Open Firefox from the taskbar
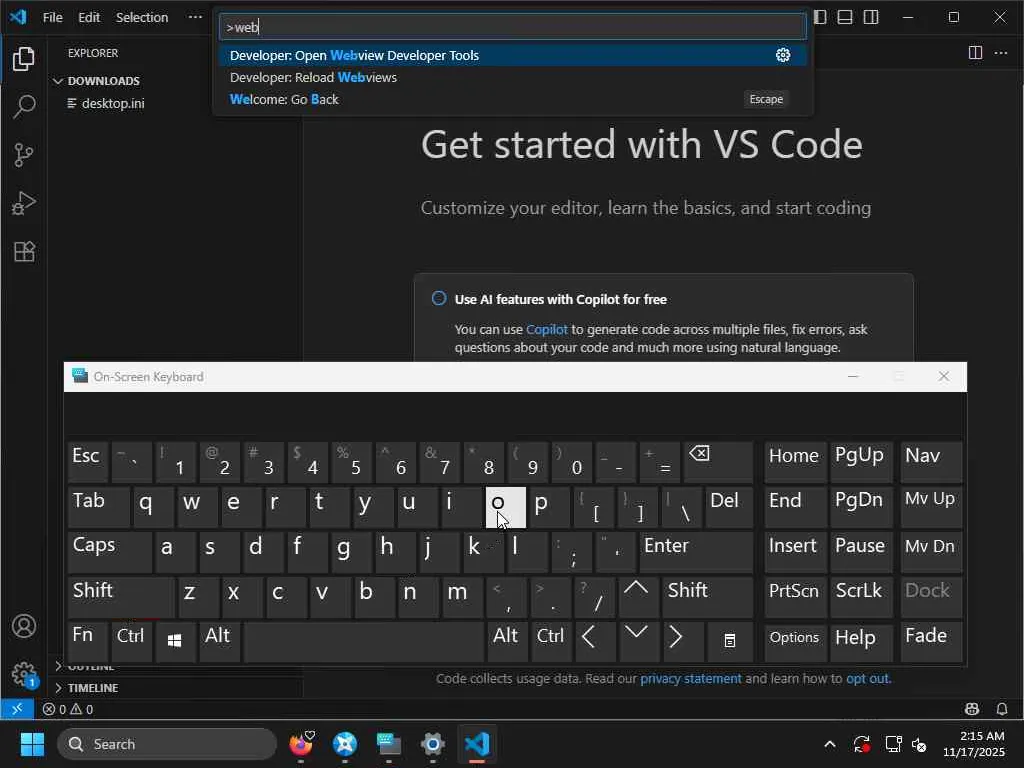Image resolution: width=1024 pixels, height=768 pixels. click(301, 744)
